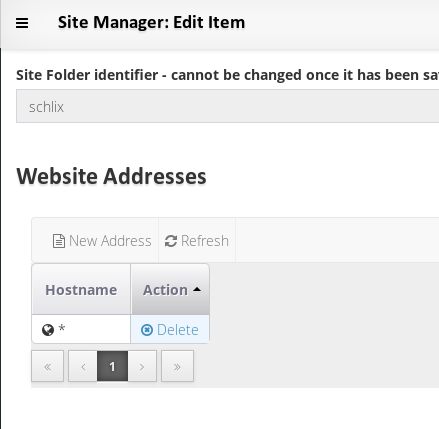
Task: Click the Refresh circular arrows icon
Action: (171, 241)
